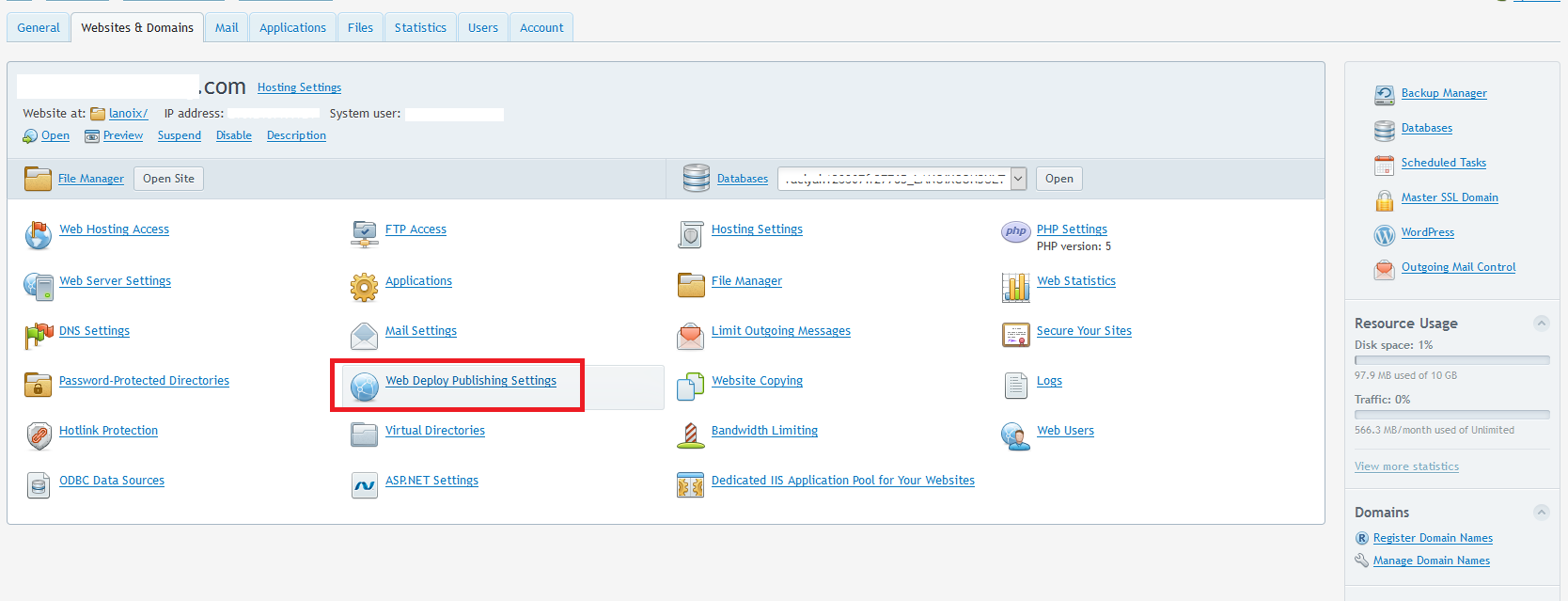
Task: Click the Disable link
Action: (x=234, y=135)
